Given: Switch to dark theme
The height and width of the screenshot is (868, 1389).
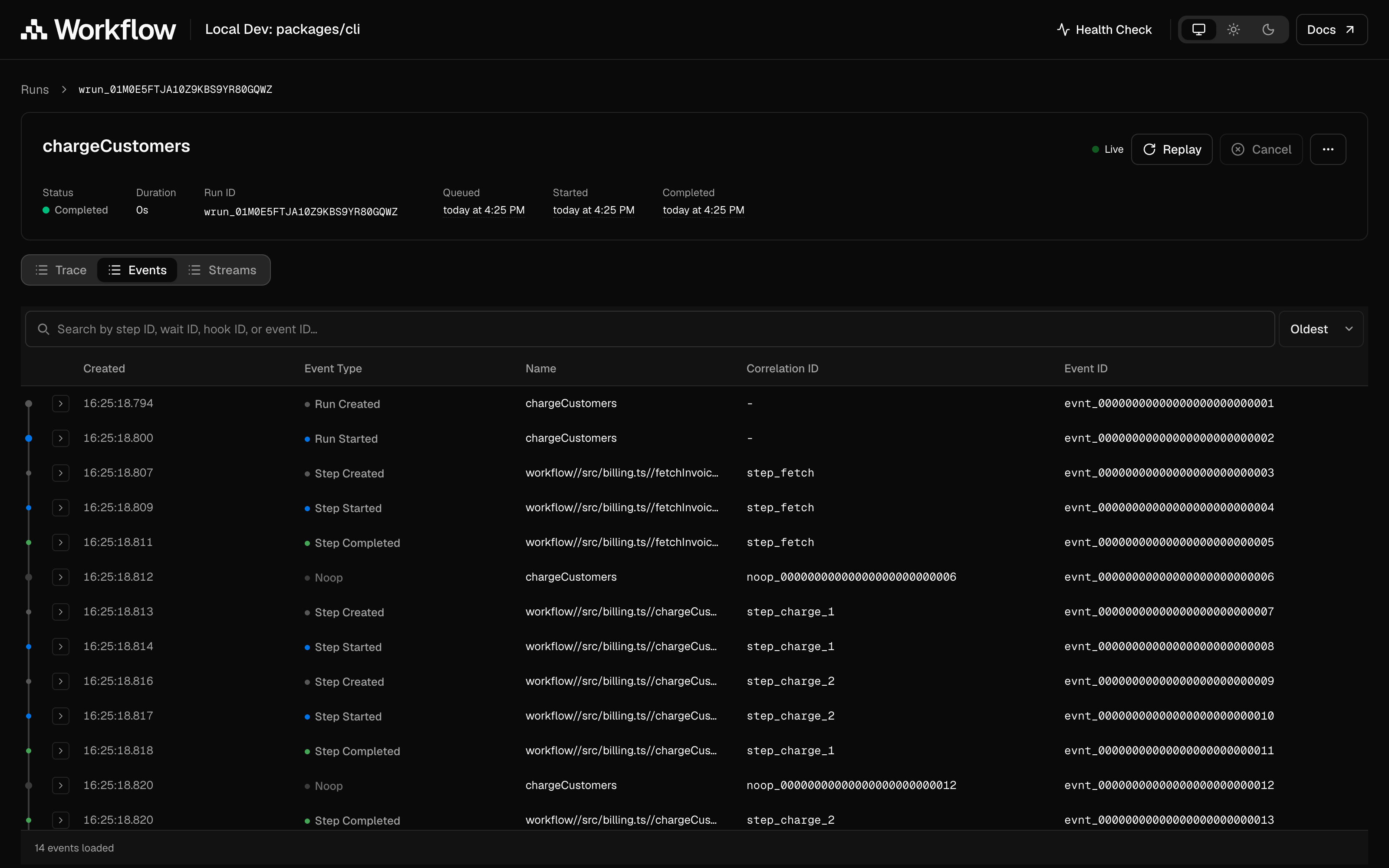Looking at the screenshot, I should (x=1268, y=29).
